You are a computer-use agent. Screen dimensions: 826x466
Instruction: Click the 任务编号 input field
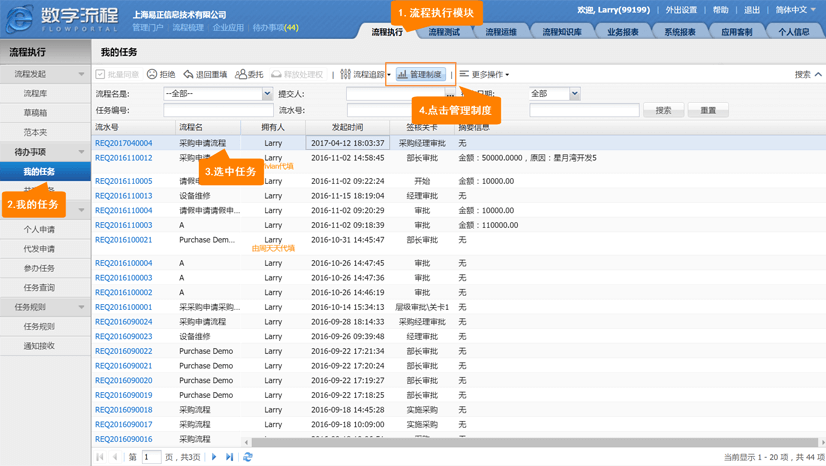[218, 110]
